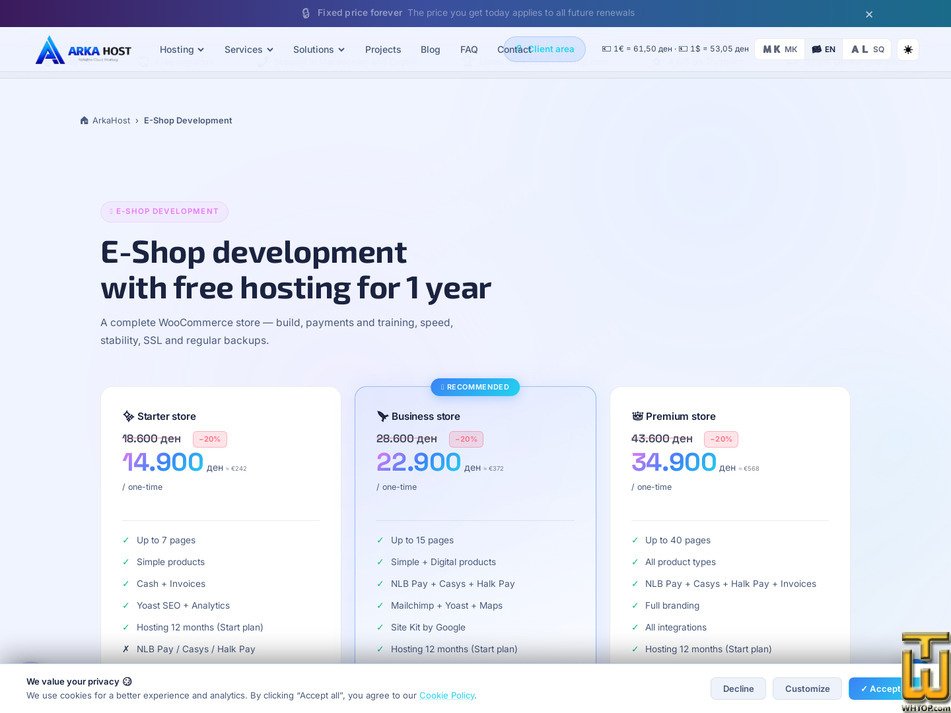Click the struck-through 43.600 ден price

tap(662, 438)
